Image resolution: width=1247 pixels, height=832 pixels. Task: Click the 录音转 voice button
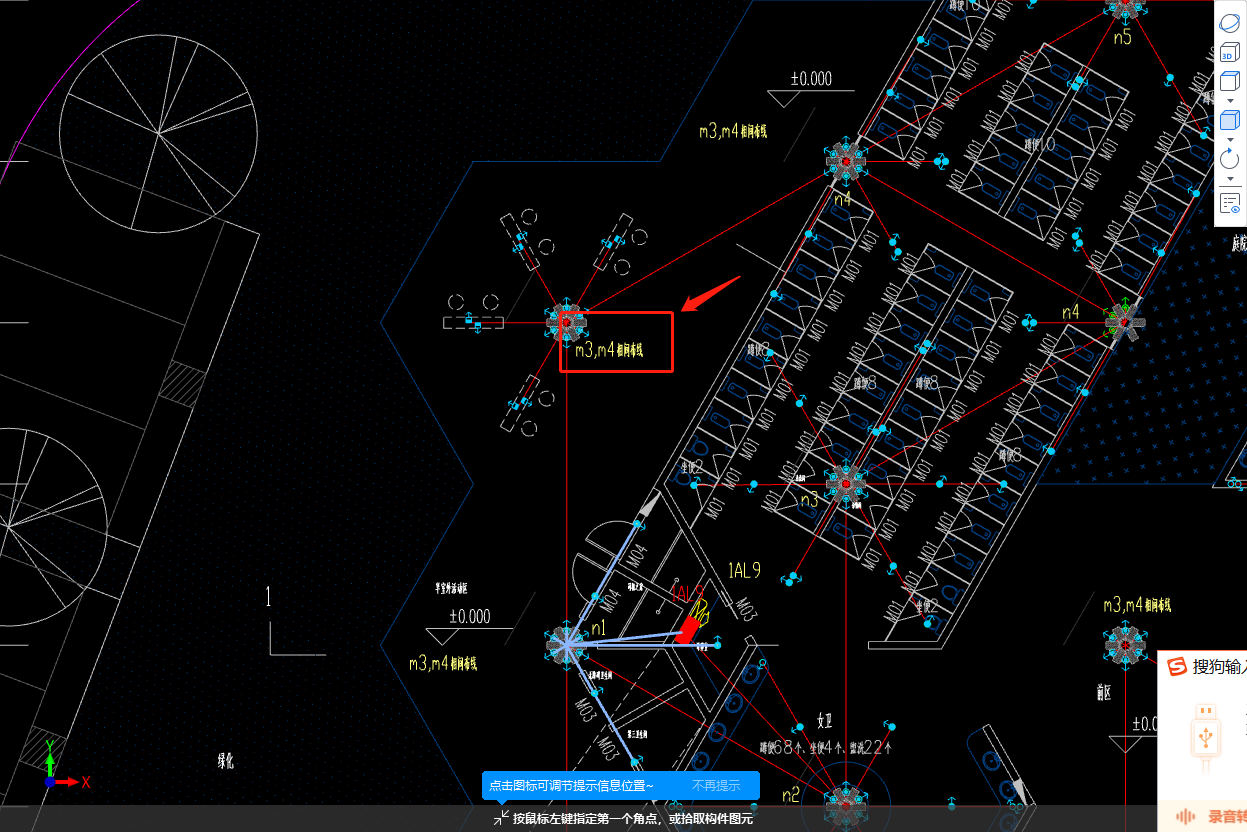tap(1212, 816)
